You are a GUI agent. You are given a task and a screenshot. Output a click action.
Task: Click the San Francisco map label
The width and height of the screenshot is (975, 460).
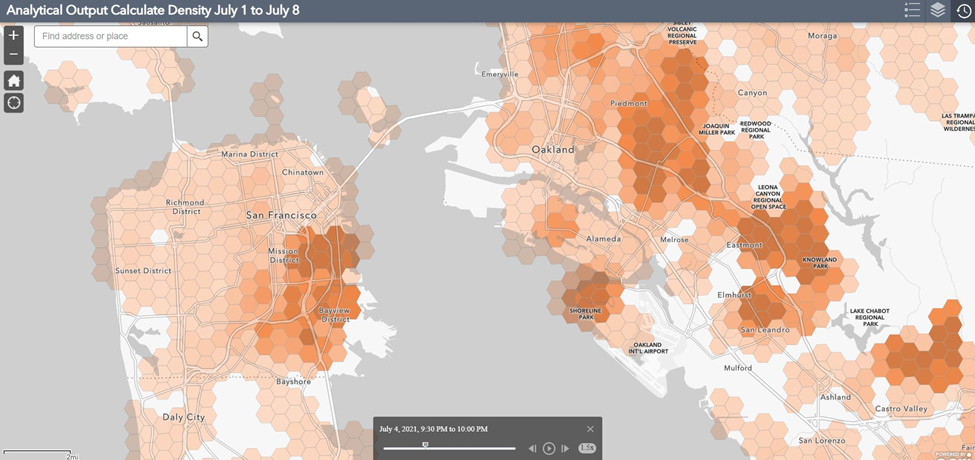pyautogui.click(x=281, y=215)
